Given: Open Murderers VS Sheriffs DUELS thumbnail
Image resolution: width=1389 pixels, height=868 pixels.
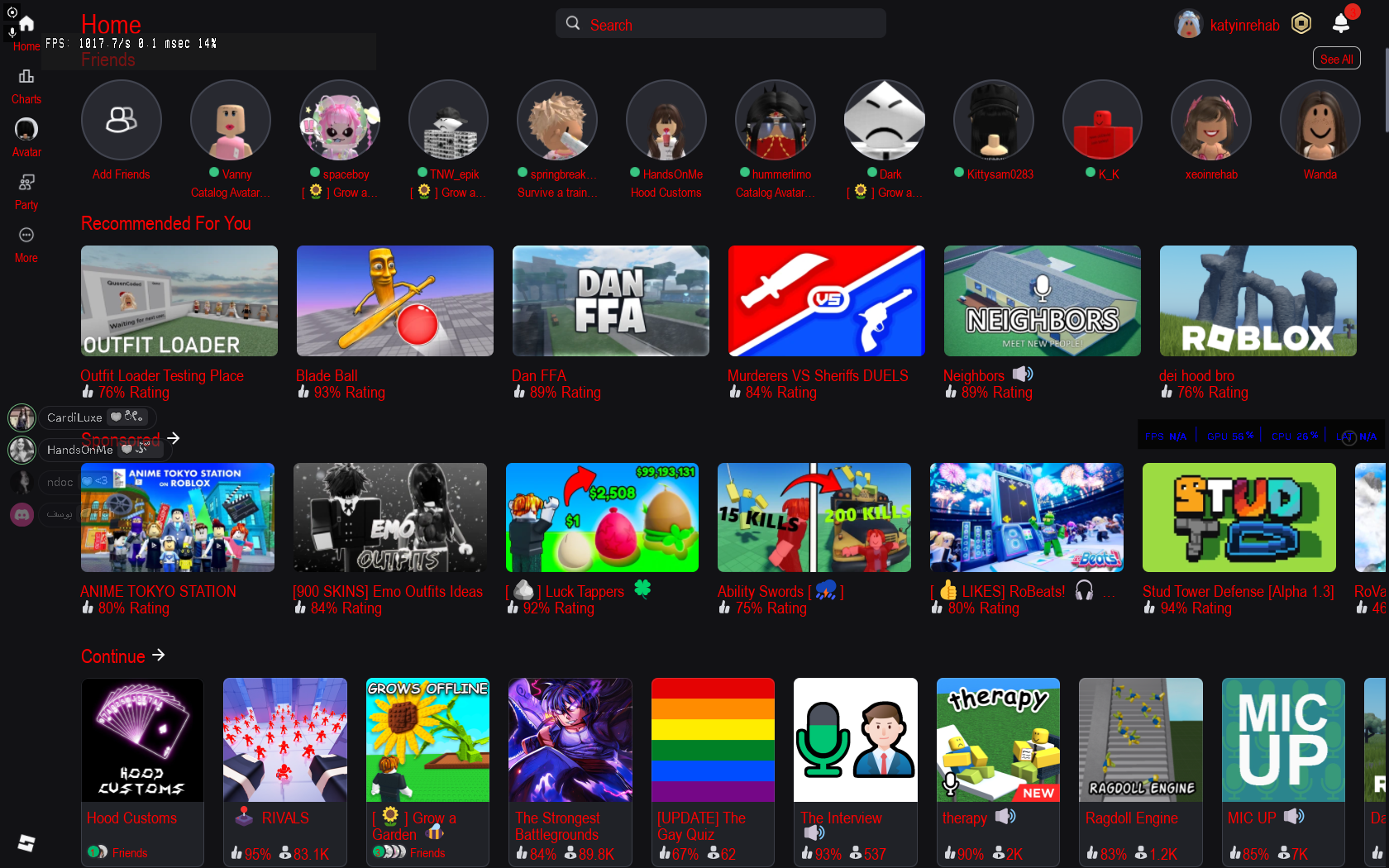Looking at the screenshot, I should tap(827, 301).
